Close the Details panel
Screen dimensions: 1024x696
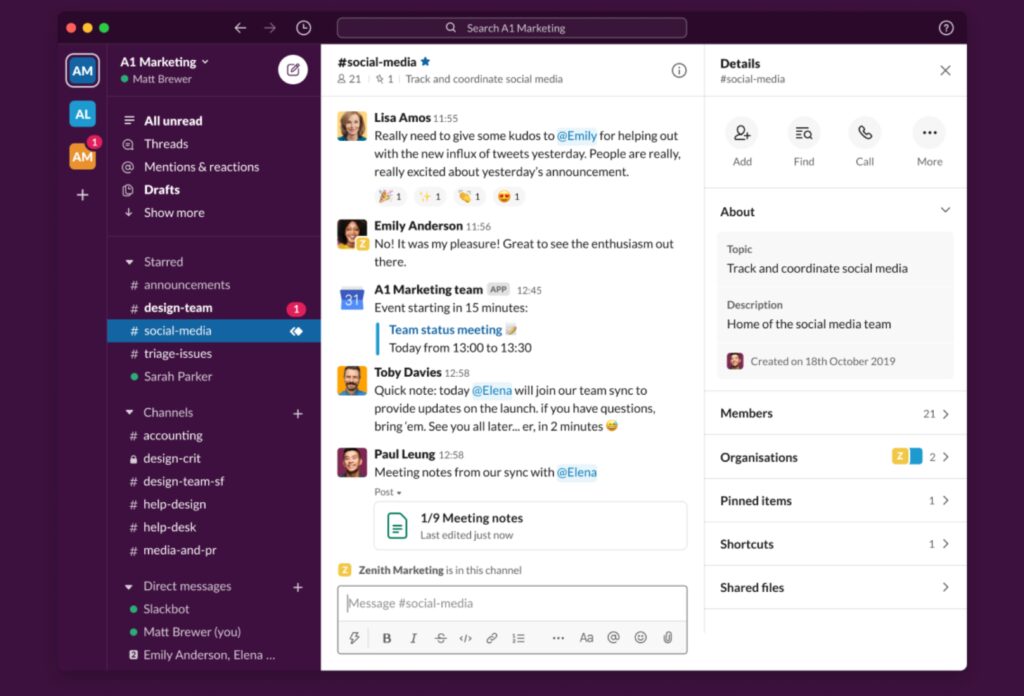tap(945, 70)
